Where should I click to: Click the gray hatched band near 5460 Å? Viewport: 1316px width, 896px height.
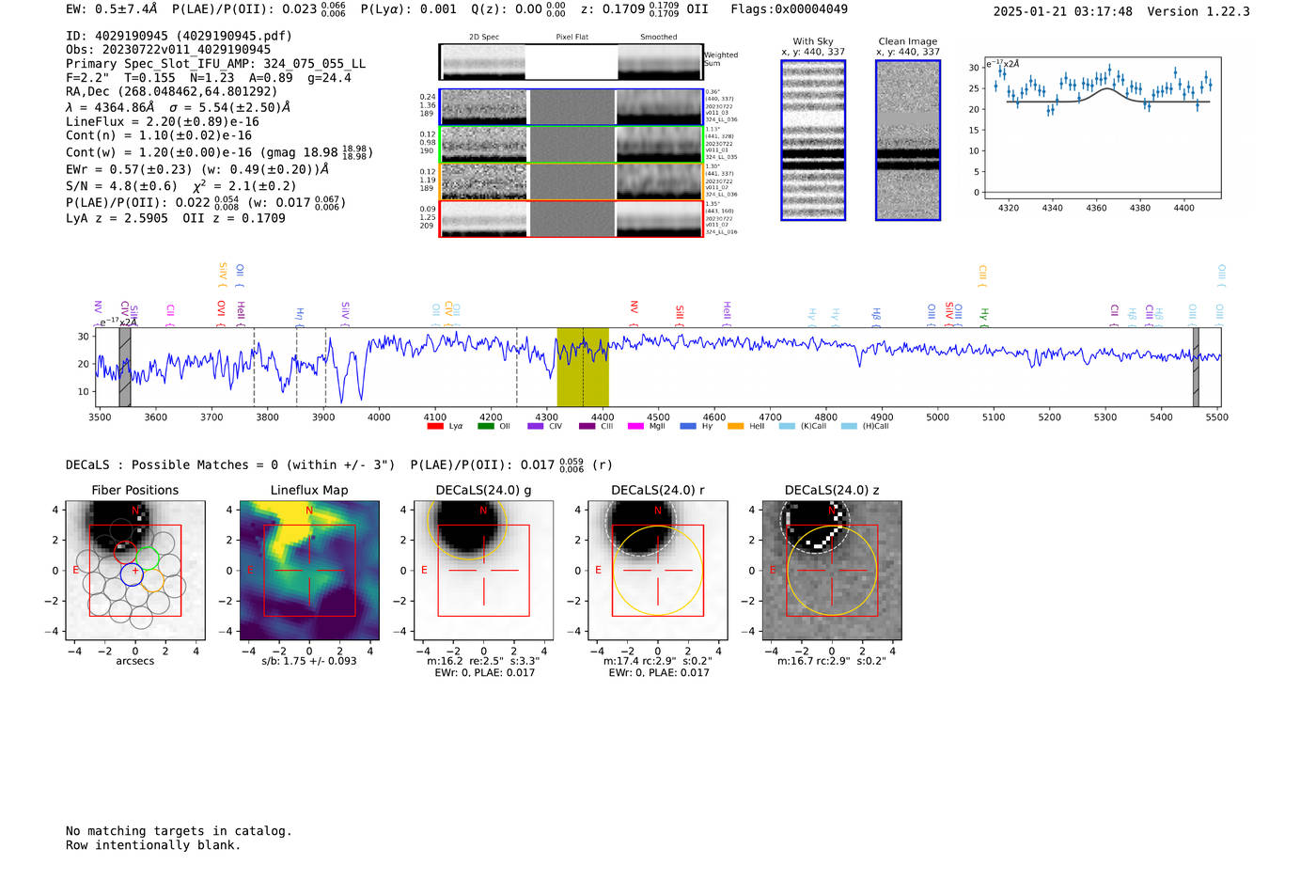tap(1196, 368)
